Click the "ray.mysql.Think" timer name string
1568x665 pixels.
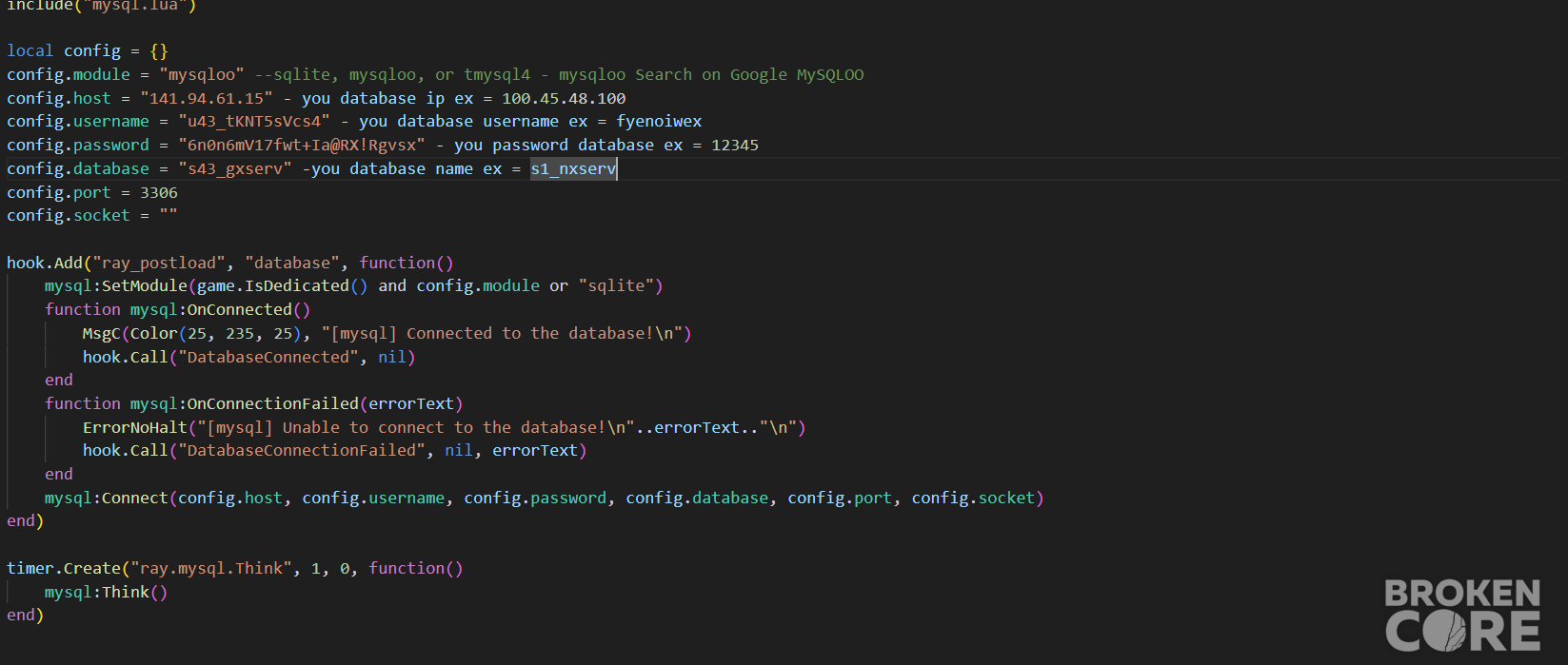tap(211, 568)
